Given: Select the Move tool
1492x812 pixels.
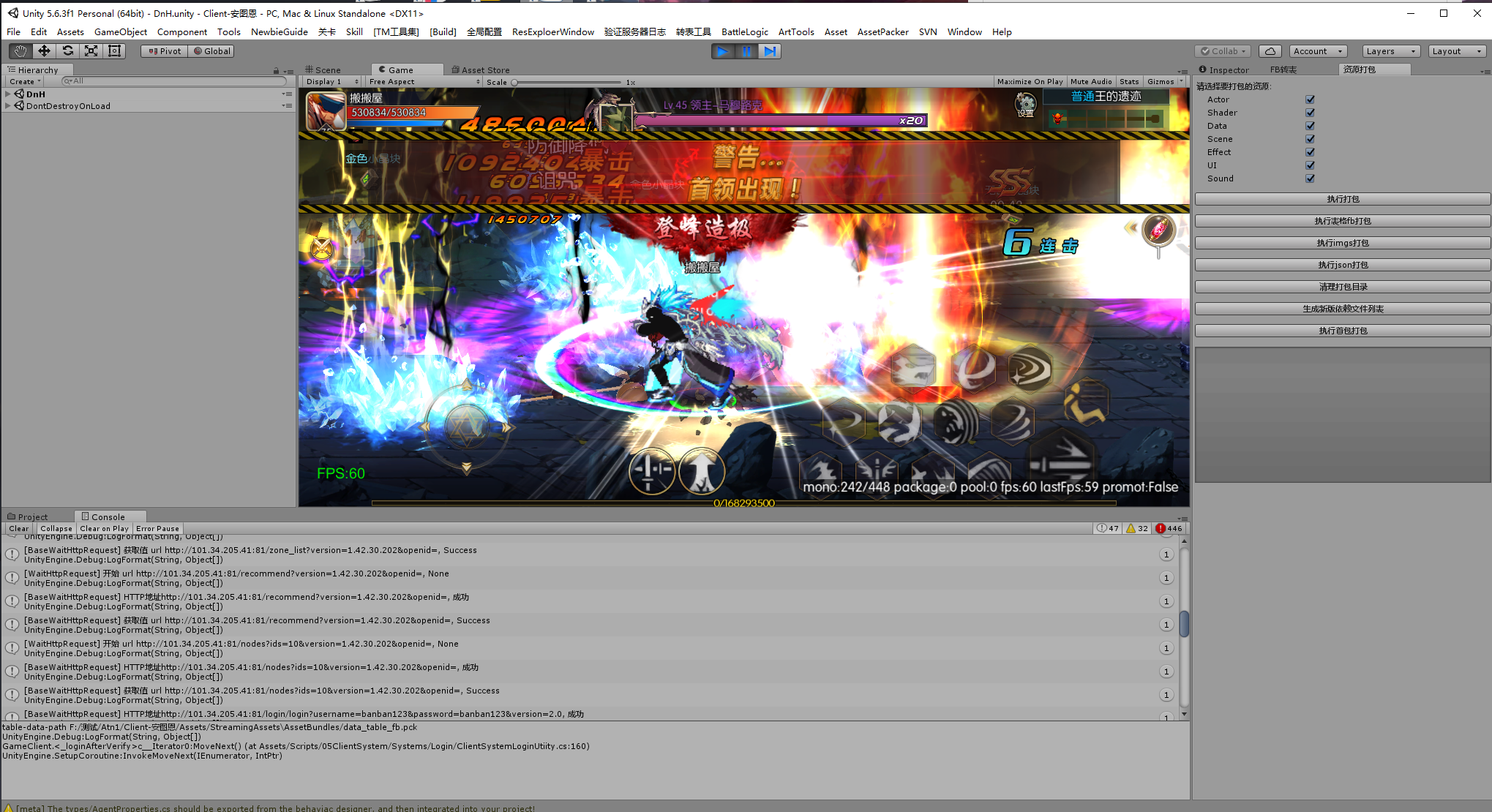Looking at the screenshot, I should point(44,50).
